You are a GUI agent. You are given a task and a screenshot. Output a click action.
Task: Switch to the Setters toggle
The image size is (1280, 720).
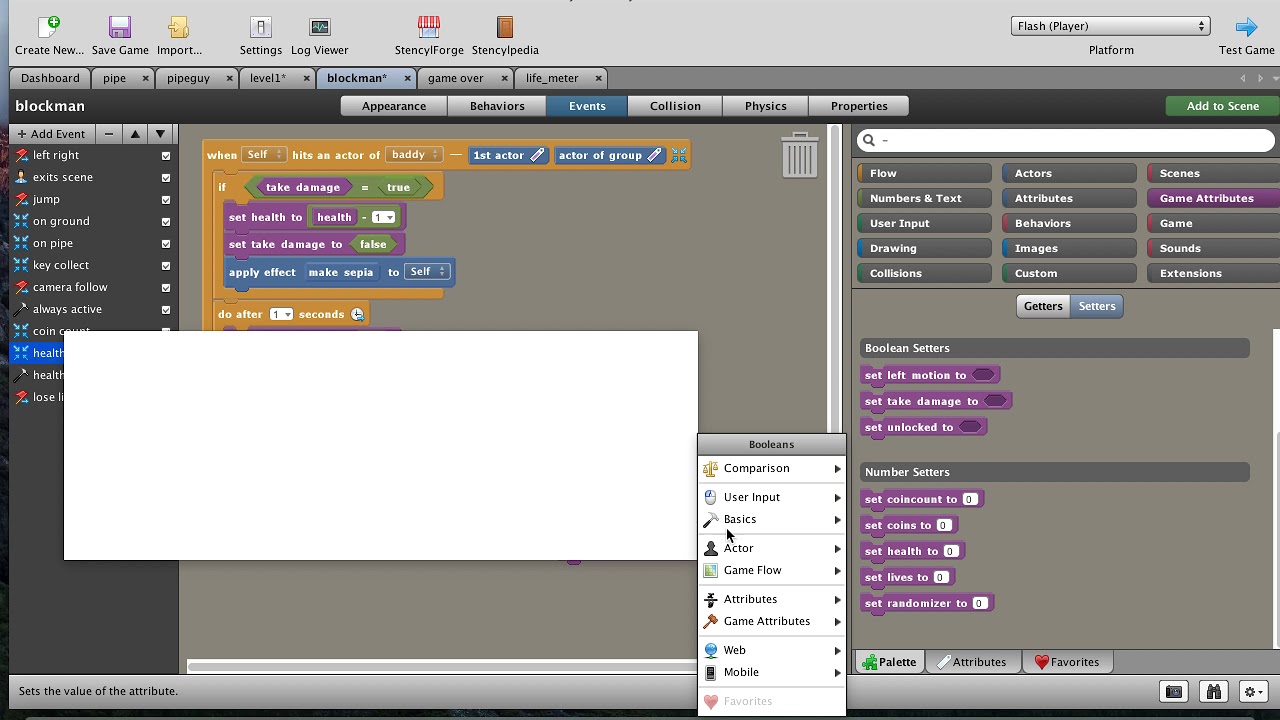click(1097, 306)
